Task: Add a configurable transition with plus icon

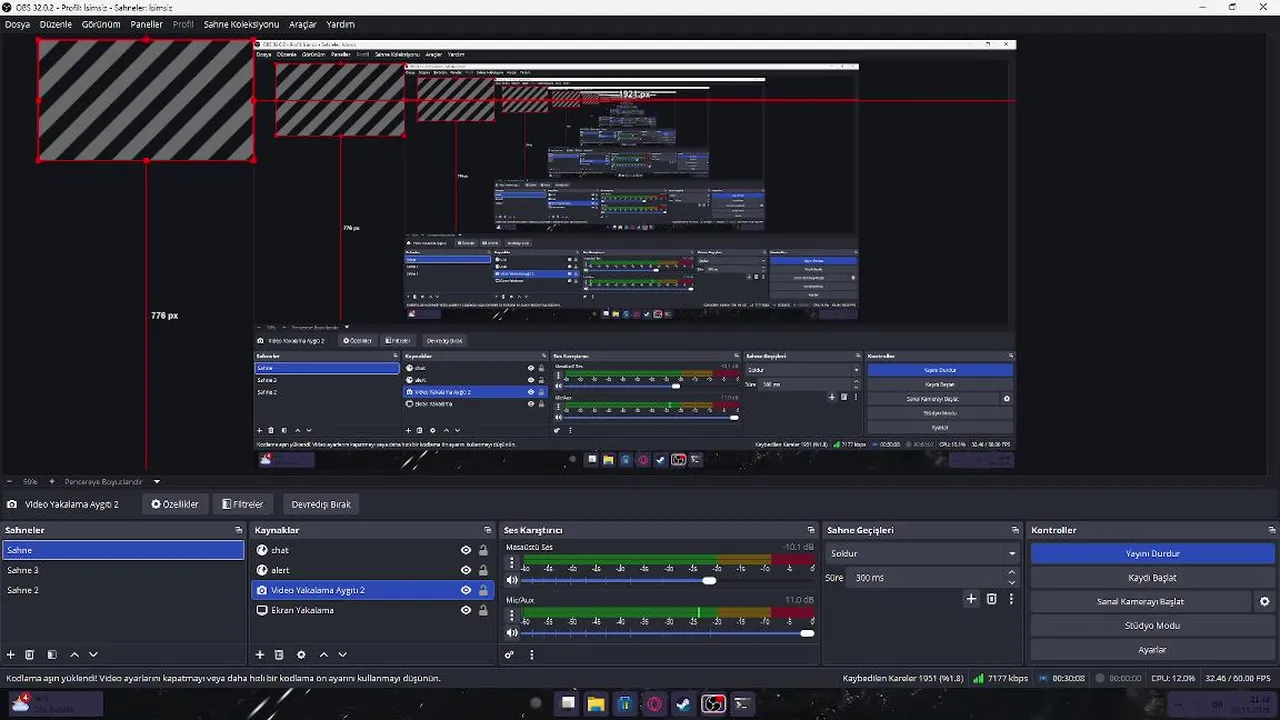Action: click(x=970, y=599)
